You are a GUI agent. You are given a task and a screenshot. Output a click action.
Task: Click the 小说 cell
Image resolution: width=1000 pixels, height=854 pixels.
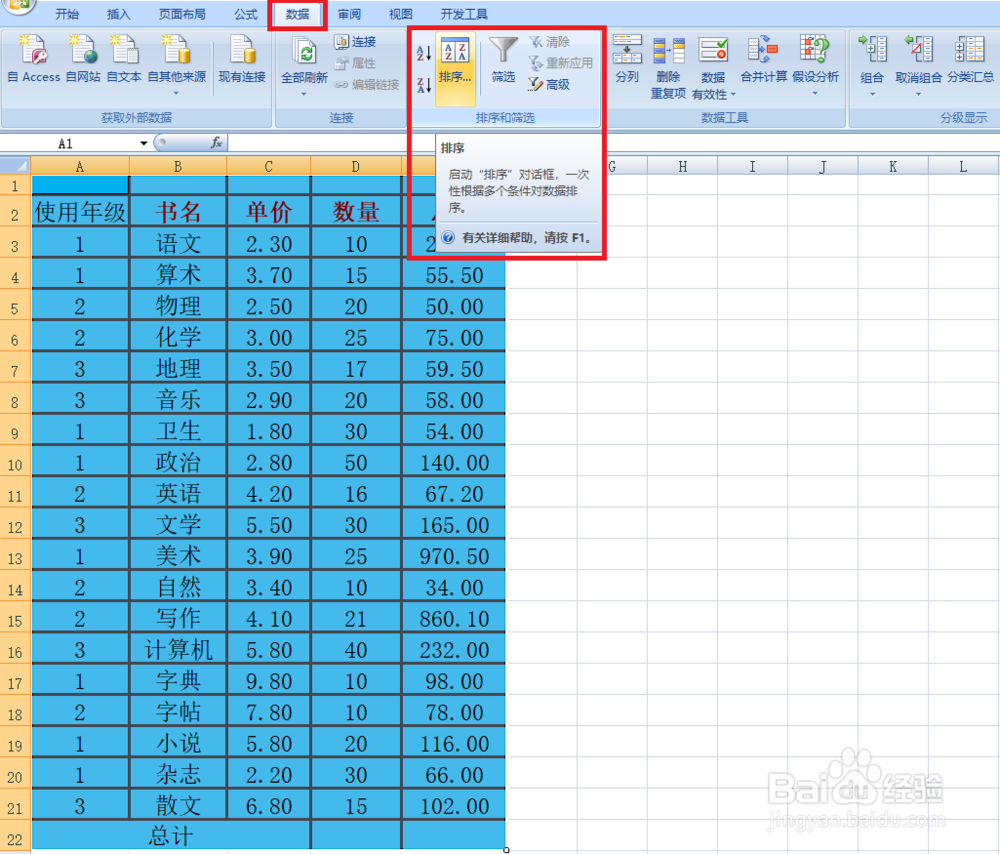point(178,743)
